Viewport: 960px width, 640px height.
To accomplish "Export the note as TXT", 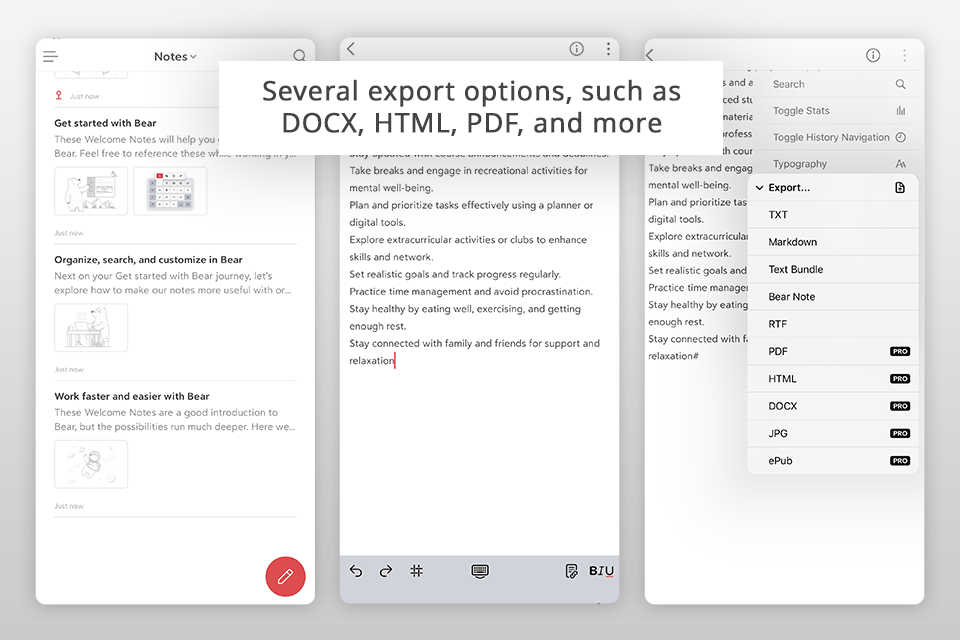I will 833,215.
